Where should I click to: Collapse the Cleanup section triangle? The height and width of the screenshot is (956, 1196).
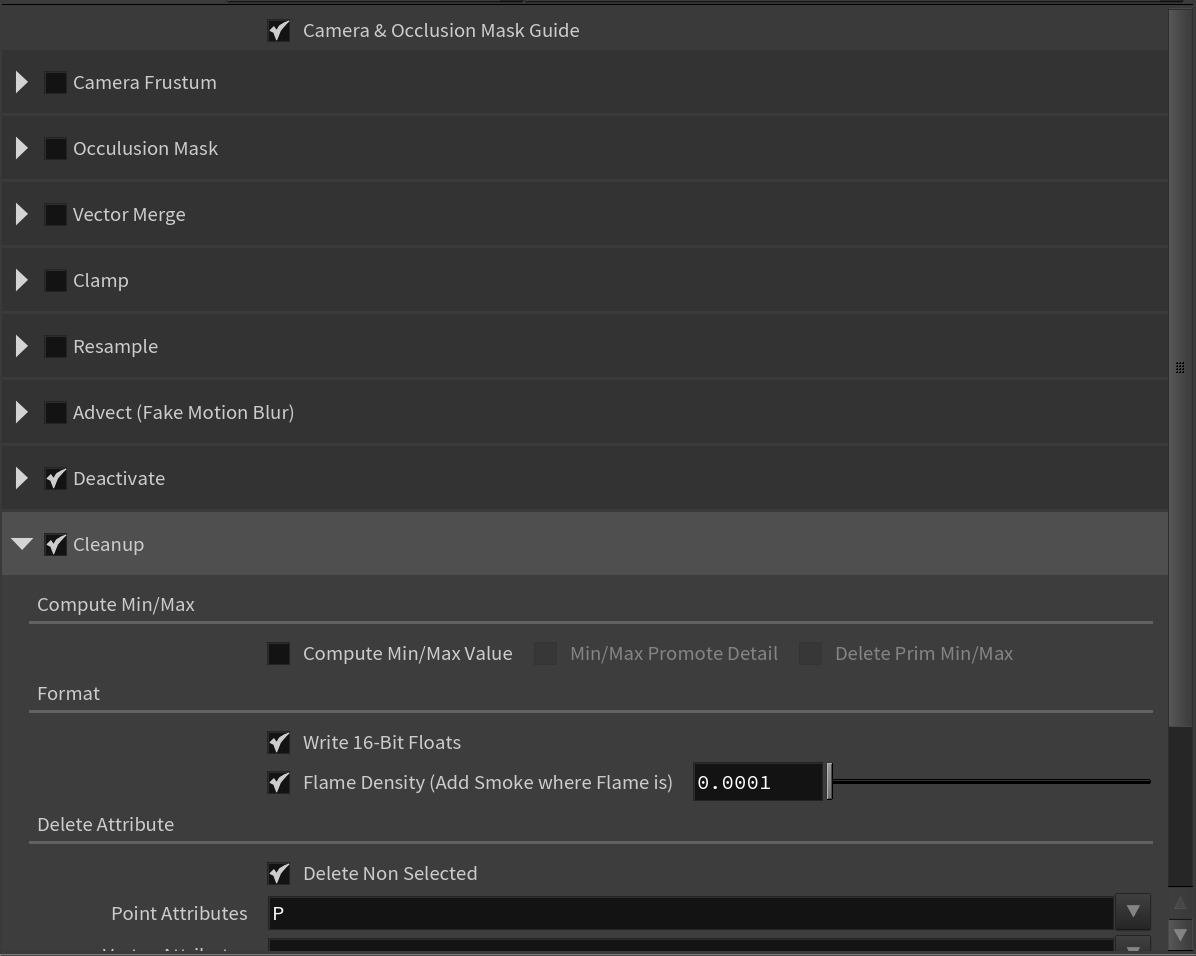pyautogui.click(x=21, y=544)
